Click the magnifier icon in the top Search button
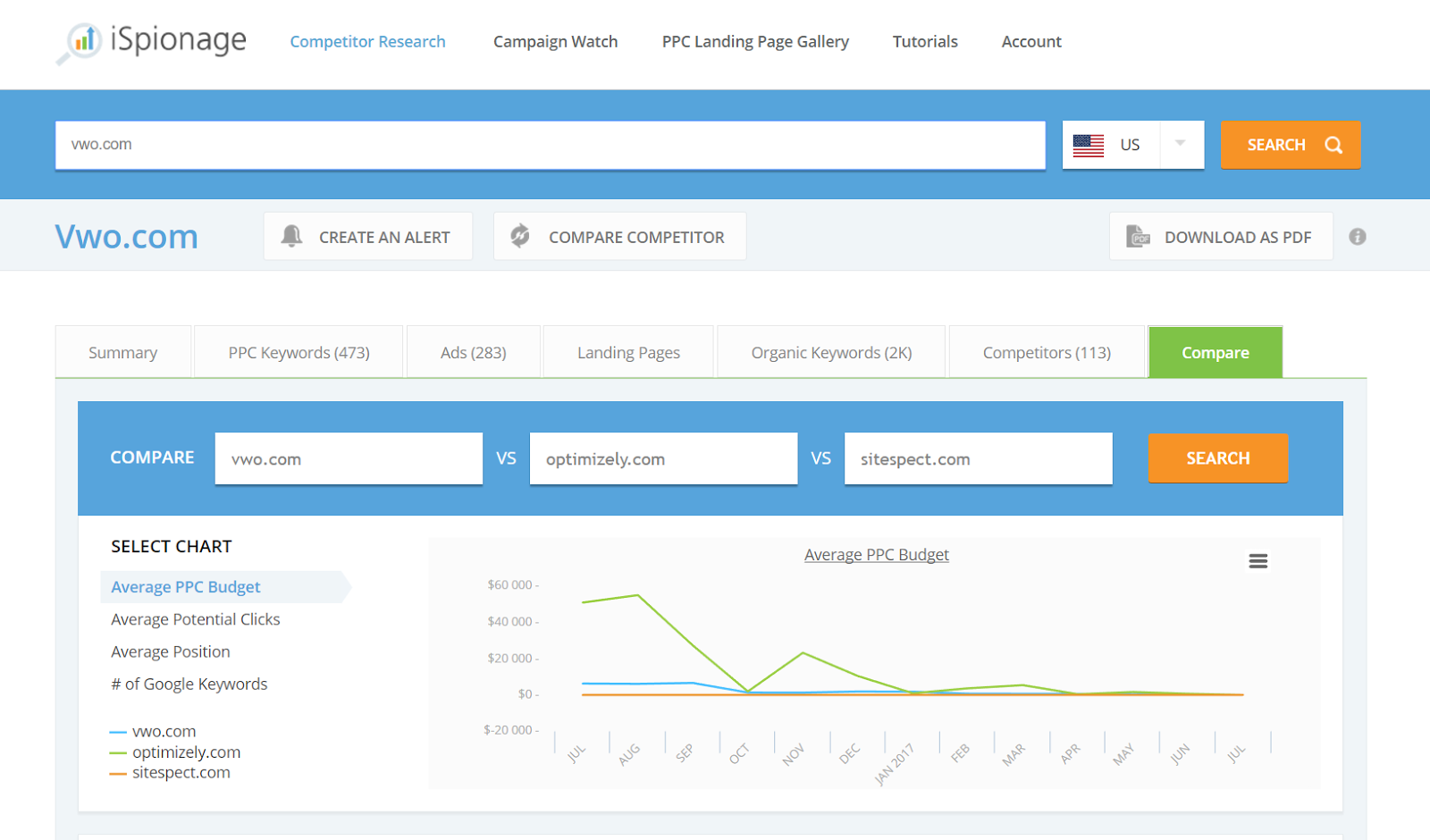Image resolution: width=1430 pixels, height=840 pixels. pos(1333,145)
